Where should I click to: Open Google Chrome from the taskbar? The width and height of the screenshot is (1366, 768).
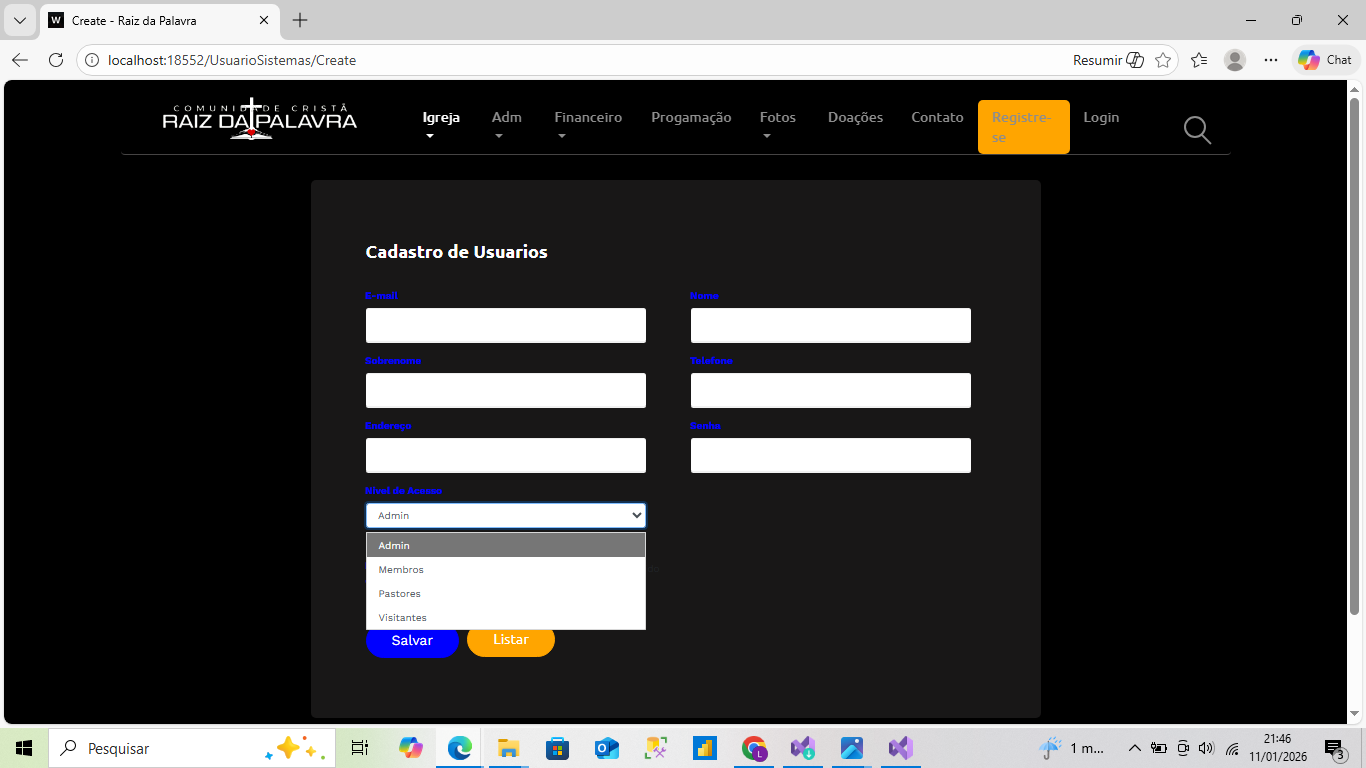(x=754, y=748)
